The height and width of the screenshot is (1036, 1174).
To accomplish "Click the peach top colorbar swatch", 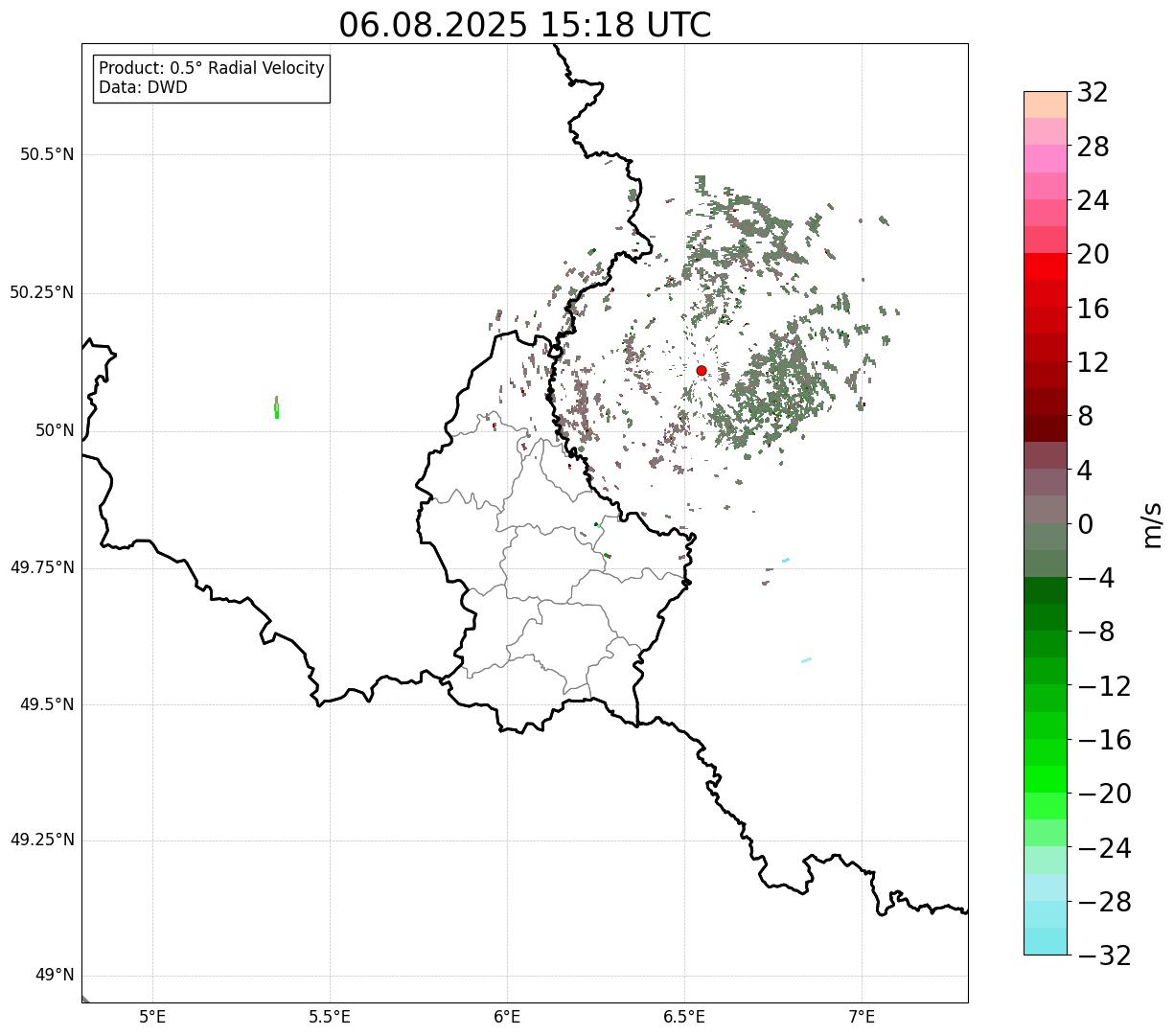I will coord(1045,104).
